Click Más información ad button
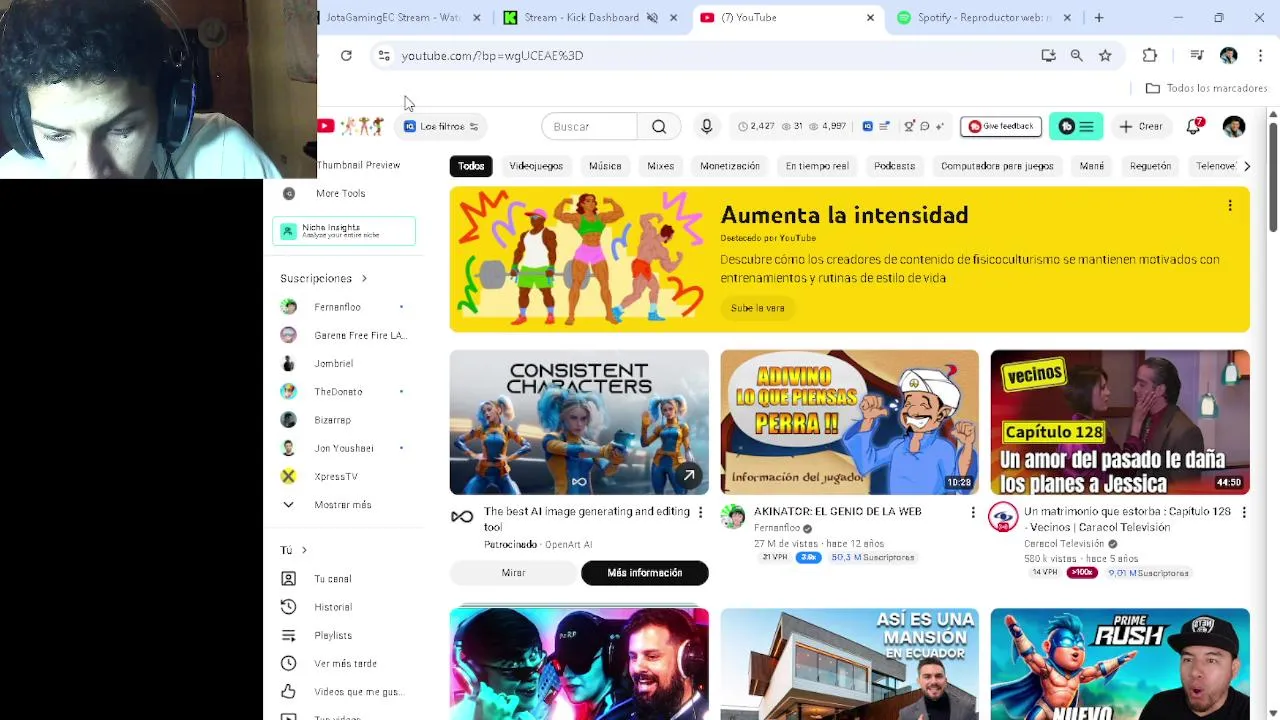The height and width of the screenshot is (720, 1280). (645, 573)
